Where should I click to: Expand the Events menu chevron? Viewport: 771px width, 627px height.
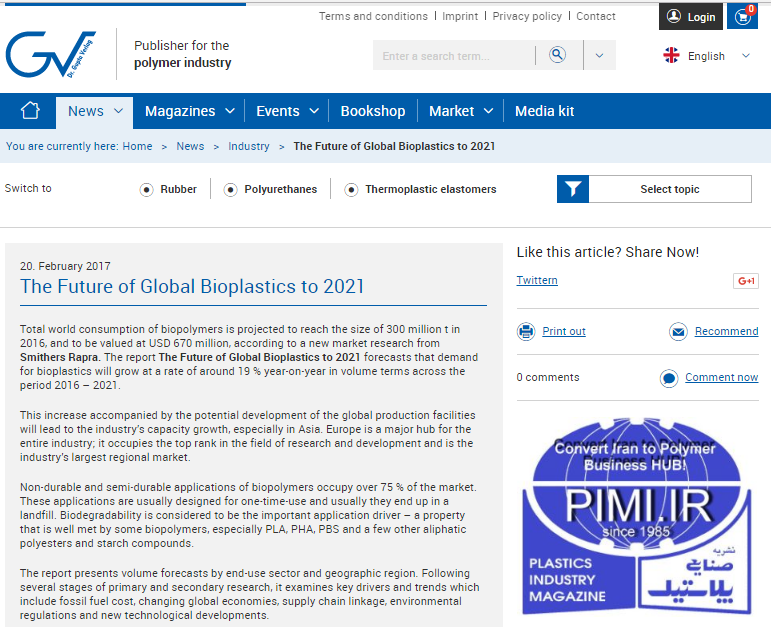tap(314, 111)
